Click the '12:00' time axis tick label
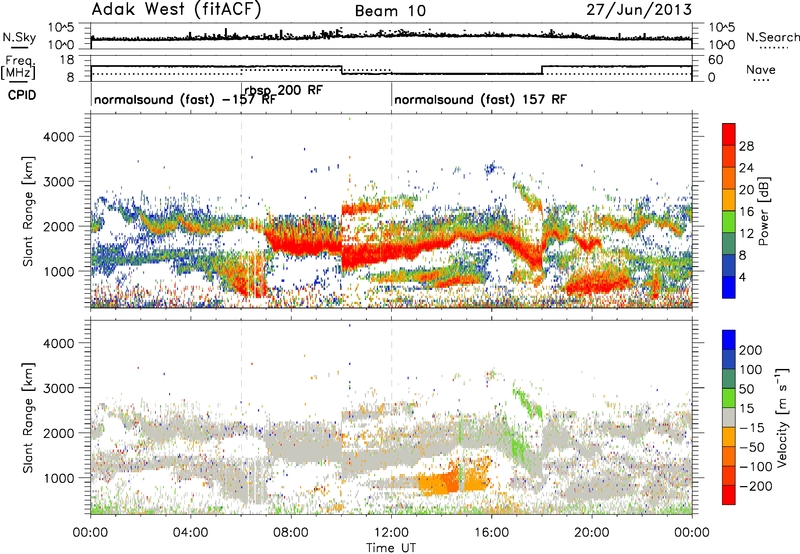 [x=391, y=532]
